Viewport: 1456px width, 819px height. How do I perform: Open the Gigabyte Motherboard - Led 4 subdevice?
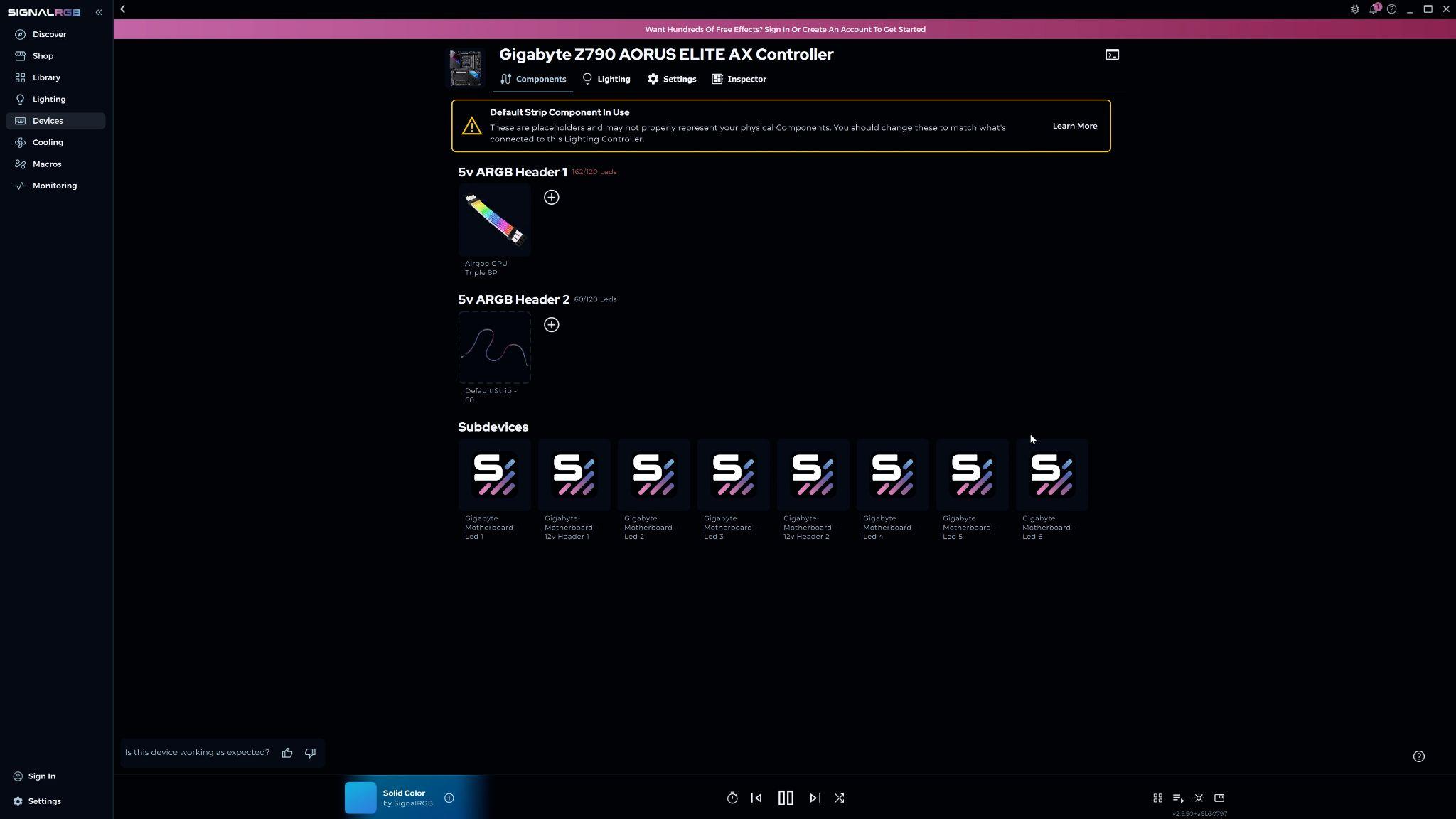pos(893,475)
